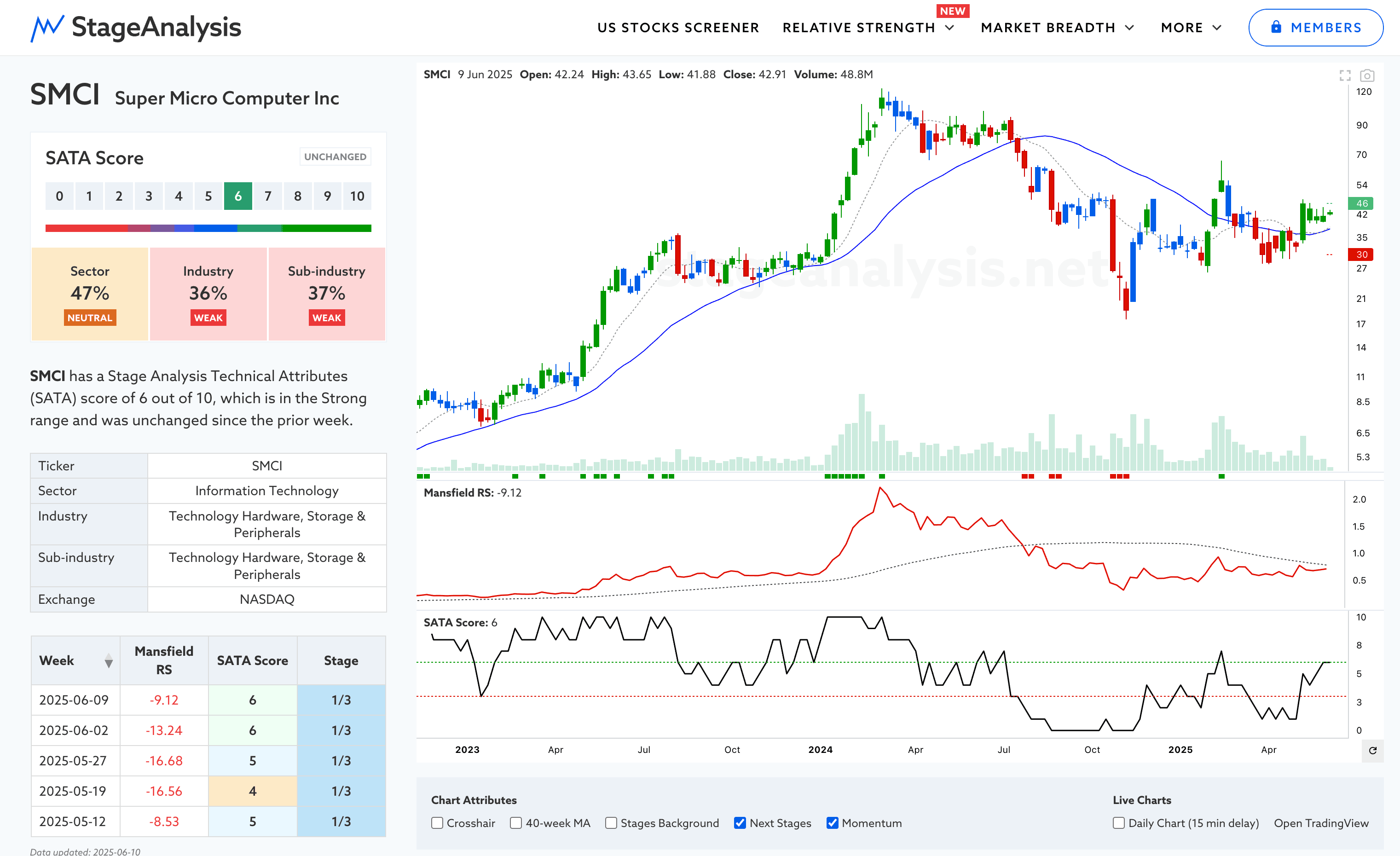Click the Industry 36% Weak card
The height and width of the screenshot is (856, 1400).
(208, 294)
